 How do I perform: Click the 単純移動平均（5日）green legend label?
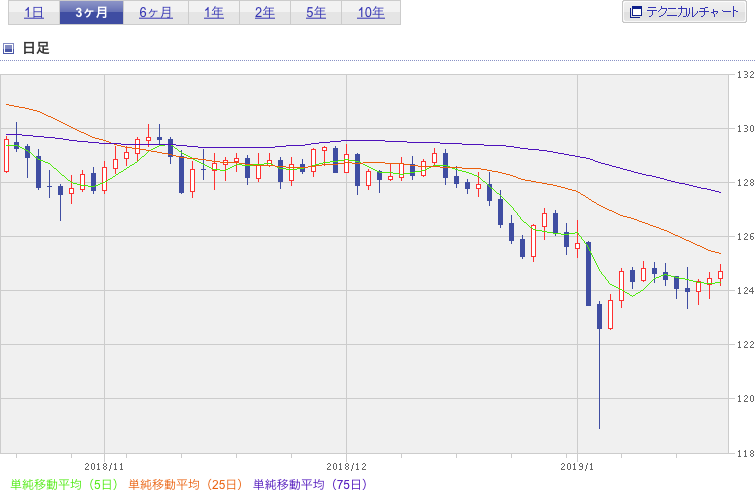click(64, 484)
